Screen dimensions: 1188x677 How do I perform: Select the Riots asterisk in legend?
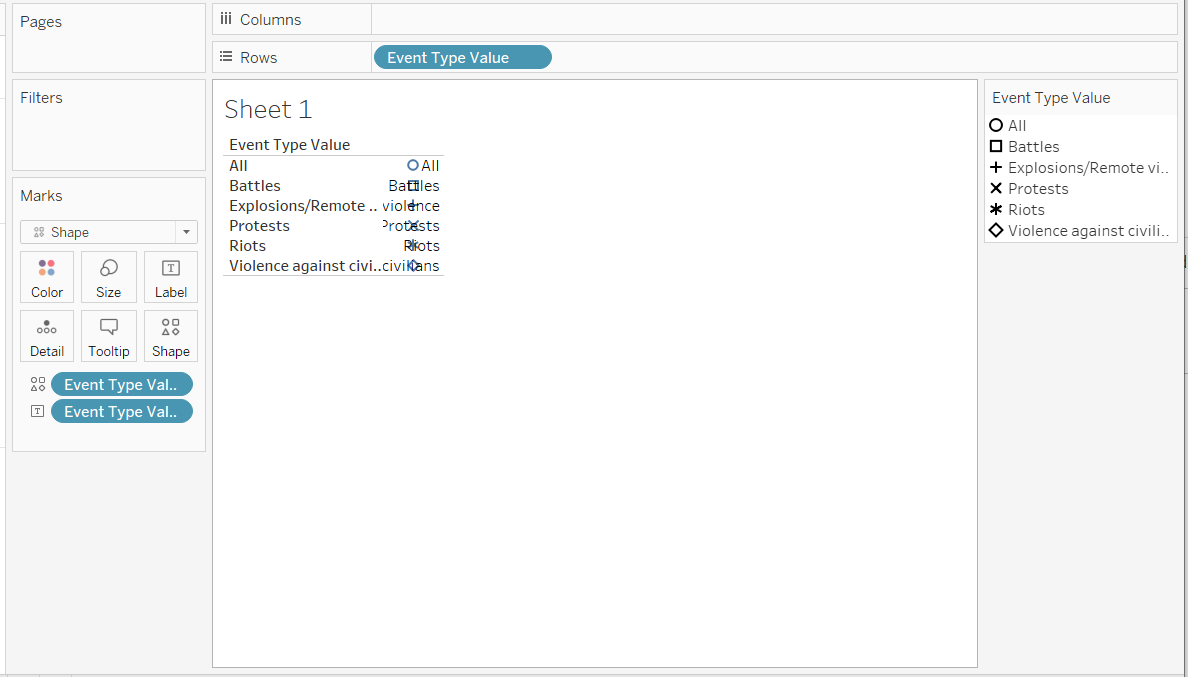click(996, 210)
